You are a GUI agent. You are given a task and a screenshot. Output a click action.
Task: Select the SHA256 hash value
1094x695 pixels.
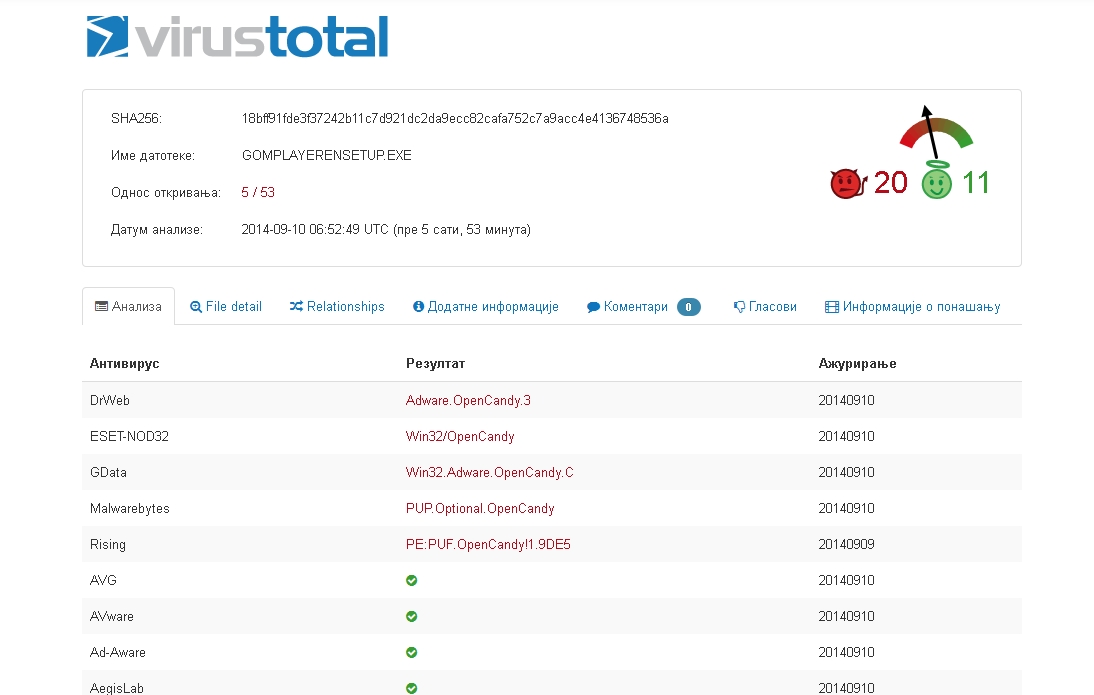coord(455,119)
